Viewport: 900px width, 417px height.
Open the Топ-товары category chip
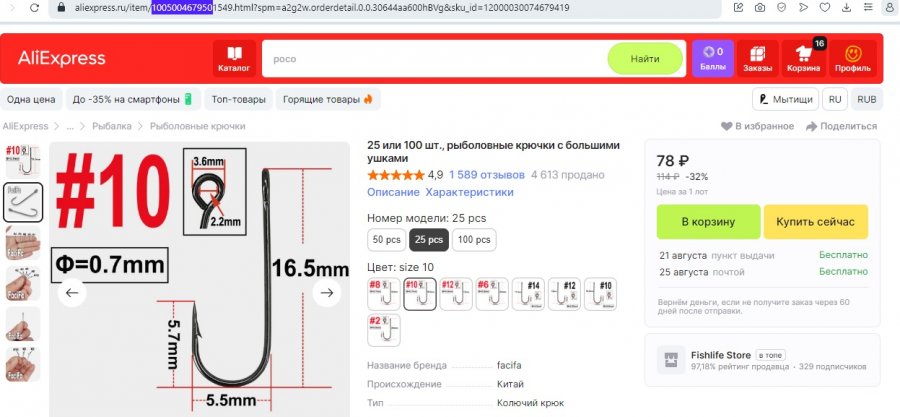click(238, 99)
